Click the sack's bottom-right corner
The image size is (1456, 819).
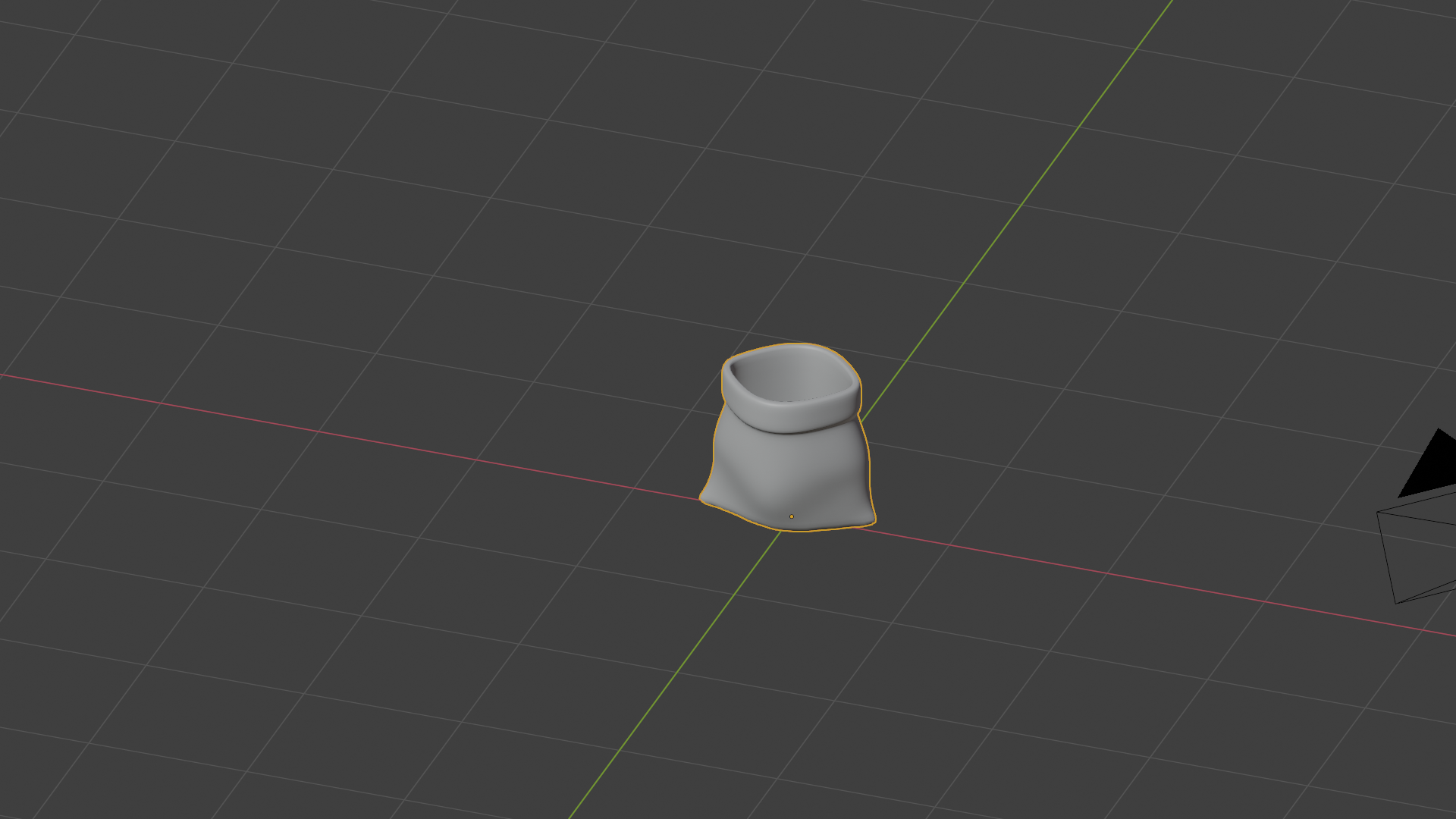[871, 520]
